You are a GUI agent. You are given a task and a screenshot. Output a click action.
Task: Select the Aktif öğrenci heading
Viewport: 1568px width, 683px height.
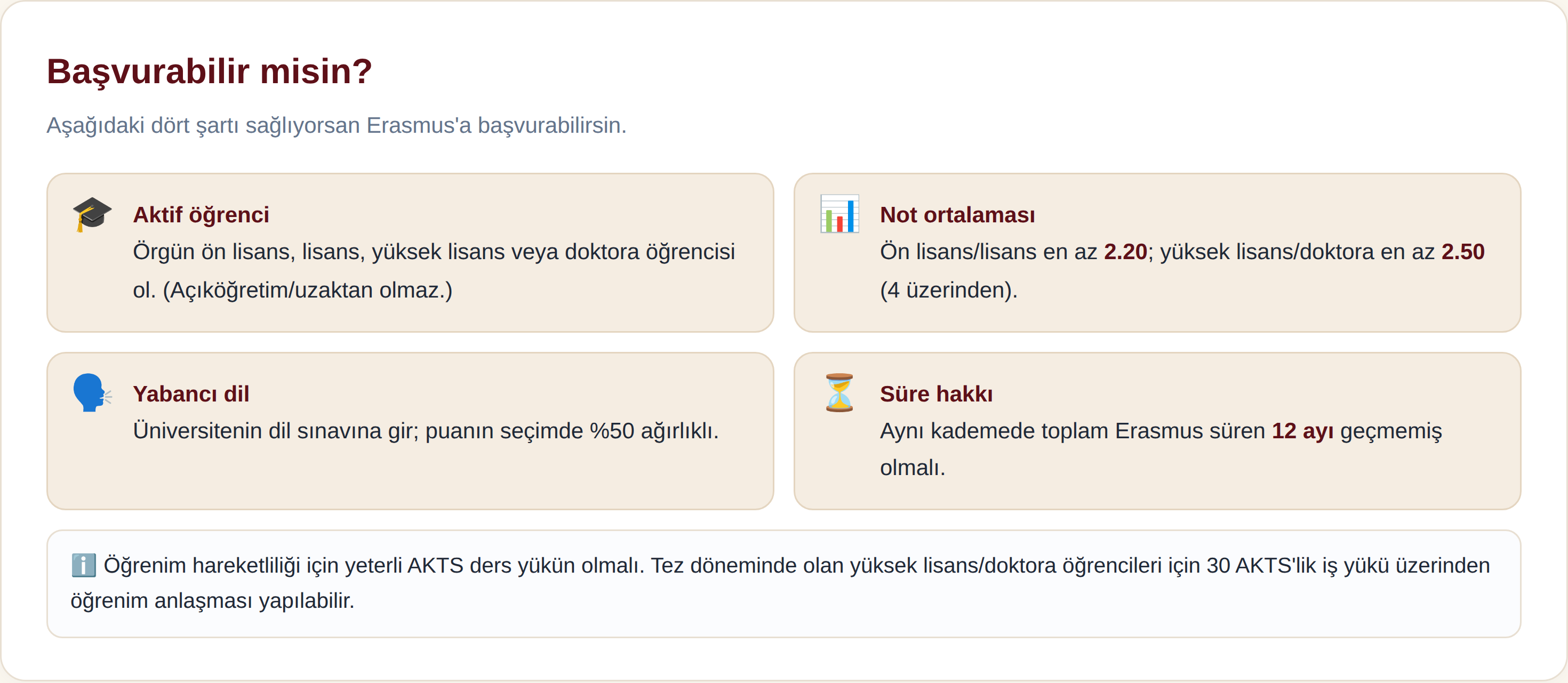tap(201, 215)
